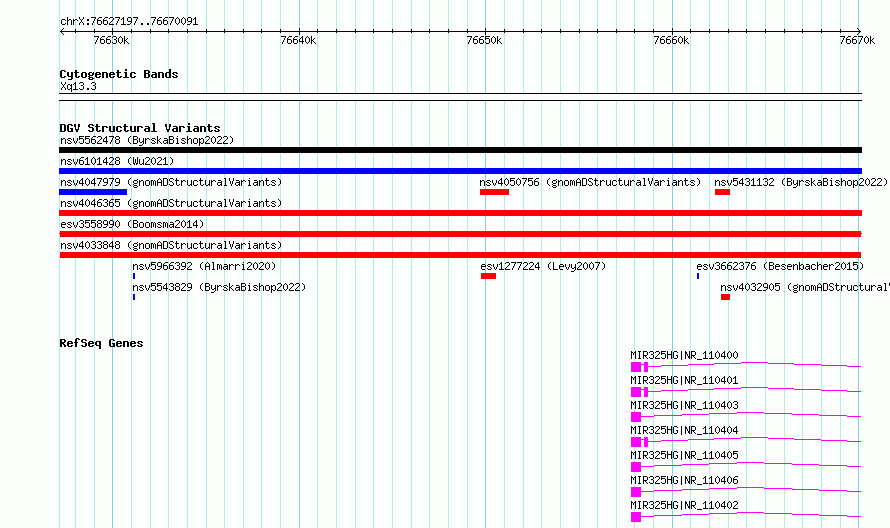
Task: Open MIR325HG|NR_110406 transcript label
Action: click(685, 480)
